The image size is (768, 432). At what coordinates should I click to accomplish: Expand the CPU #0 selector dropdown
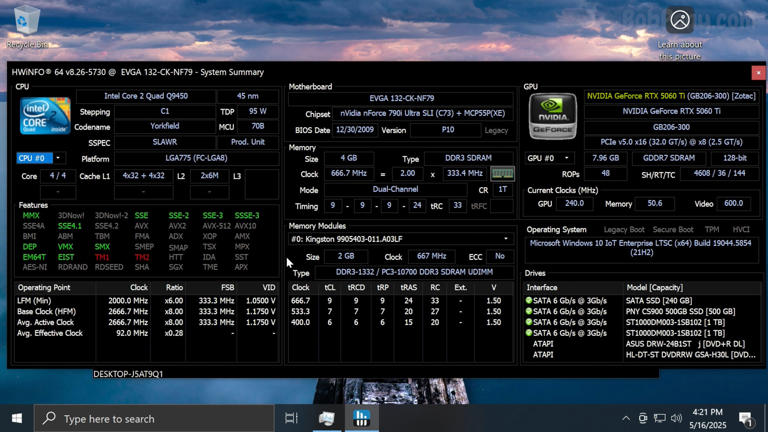(58, 158)
